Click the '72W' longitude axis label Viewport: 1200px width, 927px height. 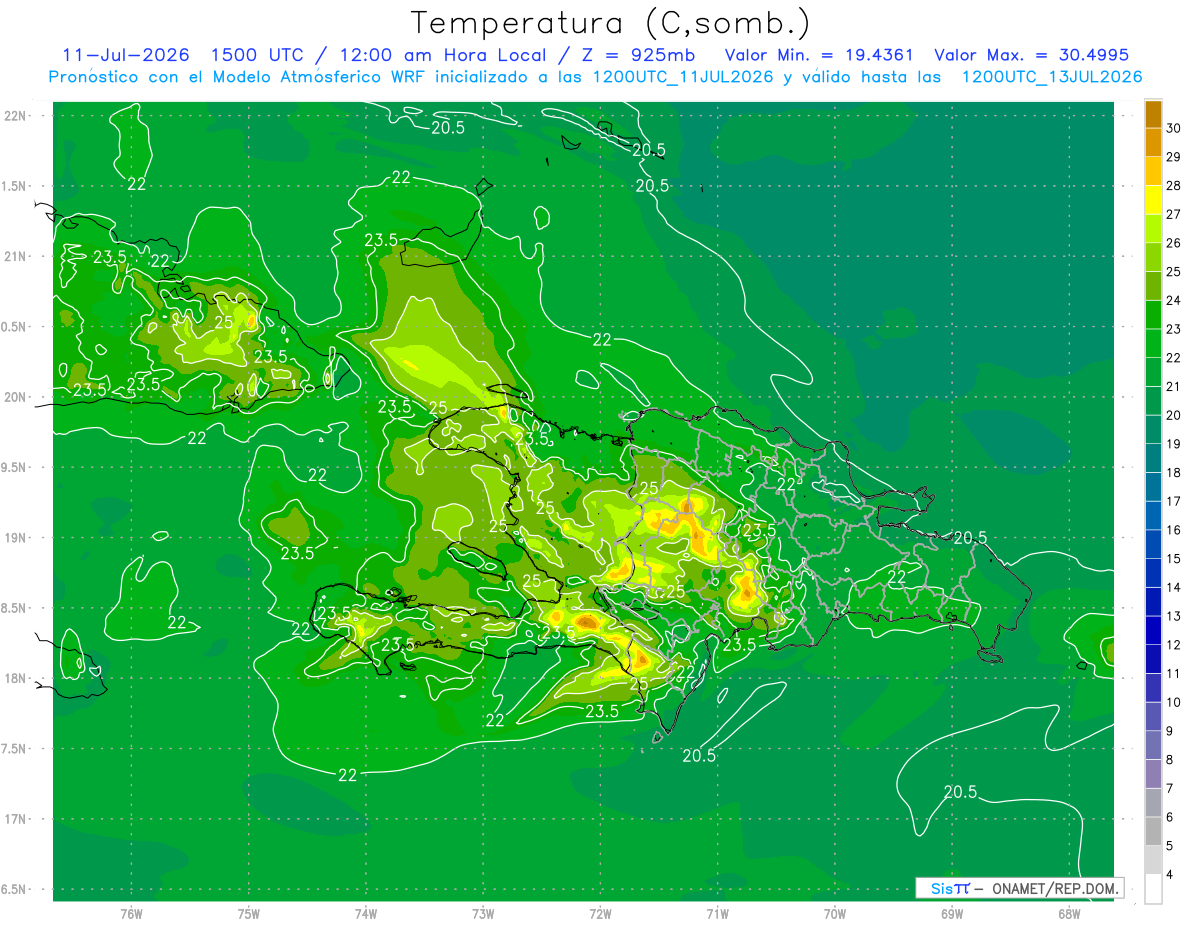tap(600, 914)
